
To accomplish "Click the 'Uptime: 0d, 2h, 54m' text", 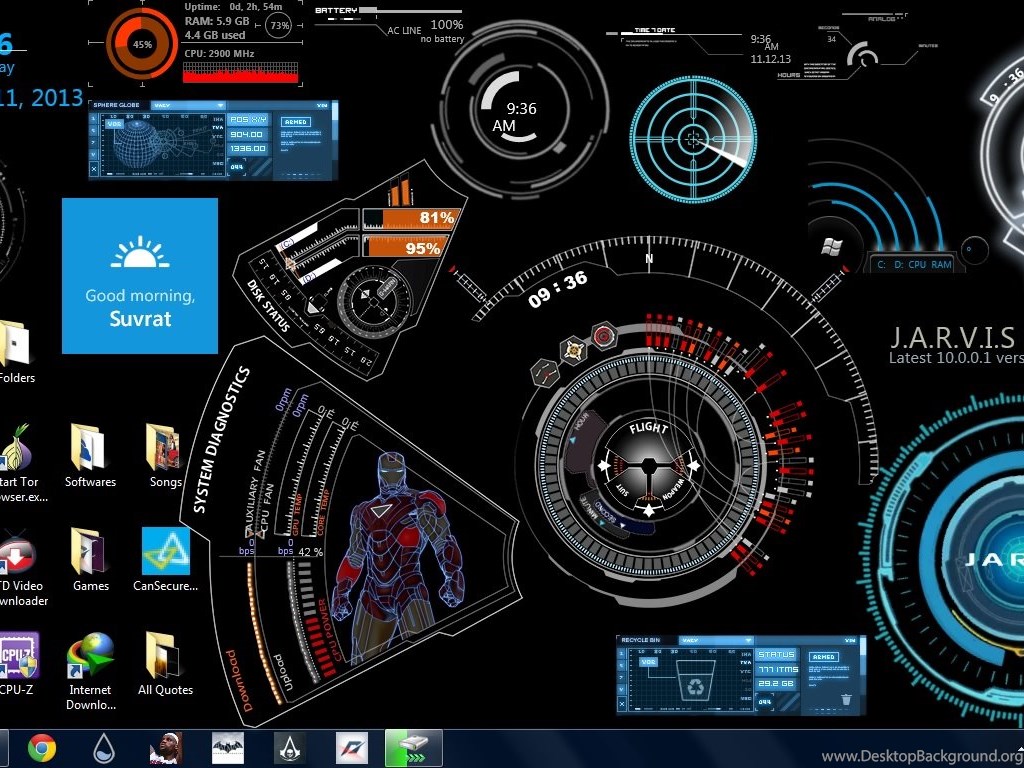I will [233, 7].
